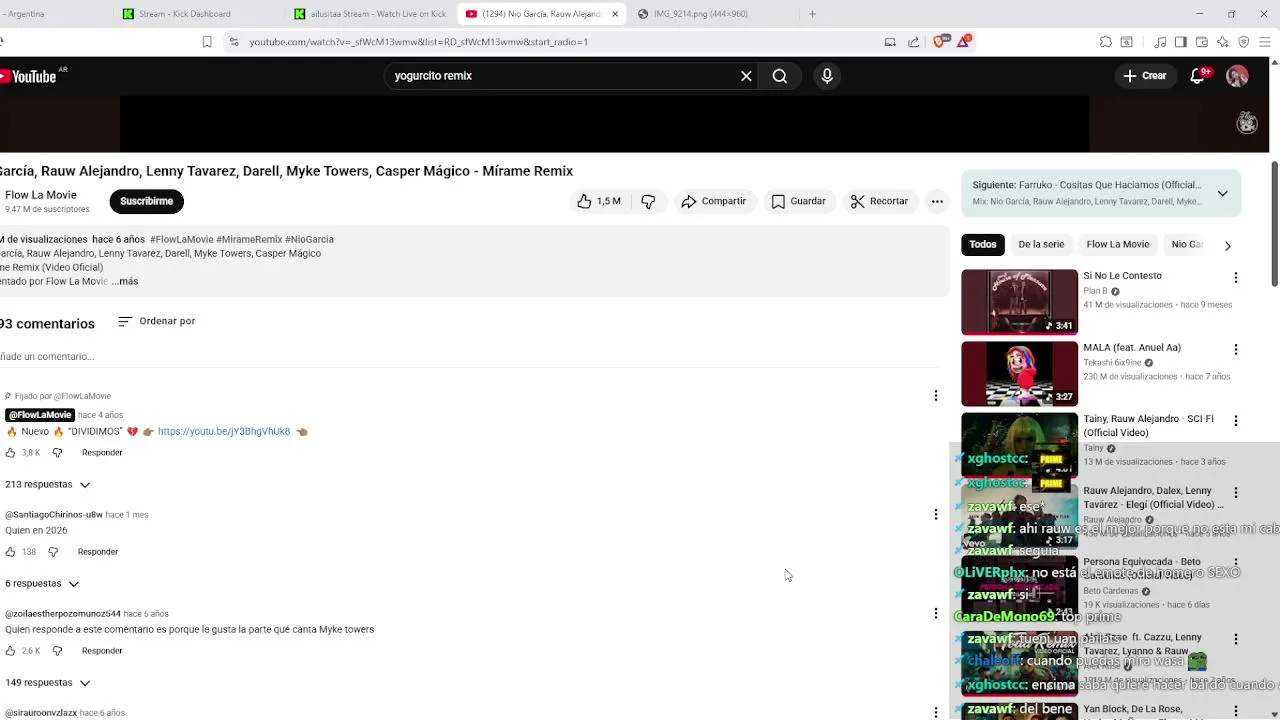The image size is (1280, 720).
Task: Dislike the 'Quien en 2026' comment
Action: (53, 552)
